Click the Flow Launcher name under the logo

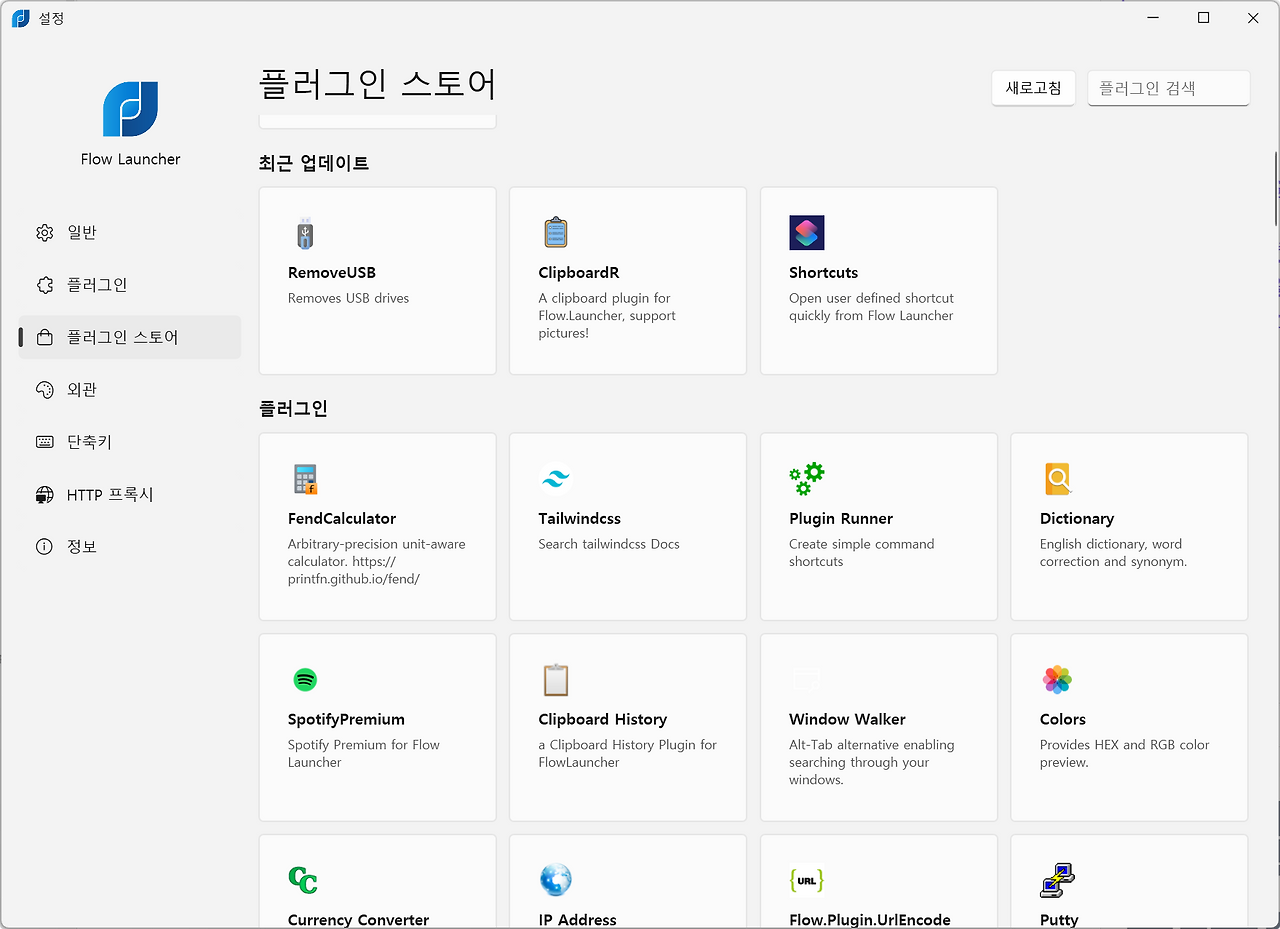coord(131,159)
